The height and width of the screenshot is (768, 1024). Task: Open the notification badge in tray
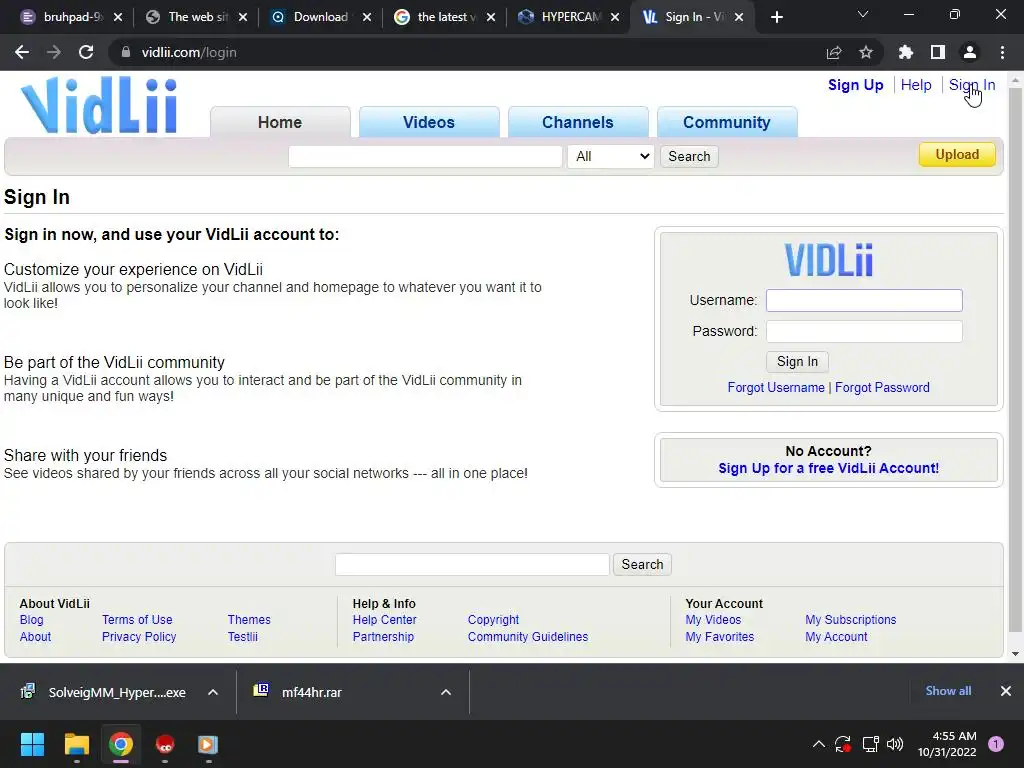tap(996, 744)
